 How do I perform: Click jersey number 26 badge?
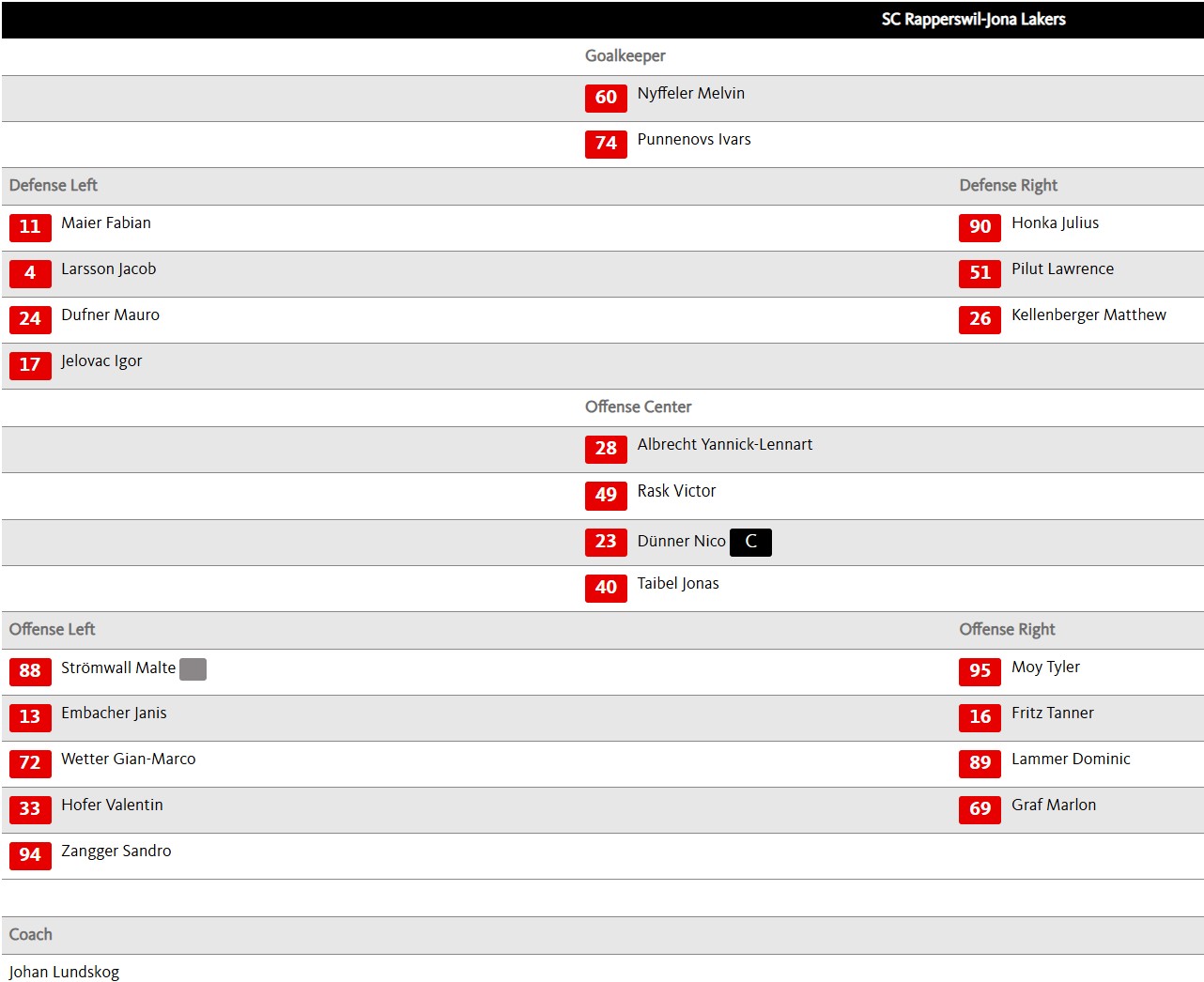click(x=980, y=319)
